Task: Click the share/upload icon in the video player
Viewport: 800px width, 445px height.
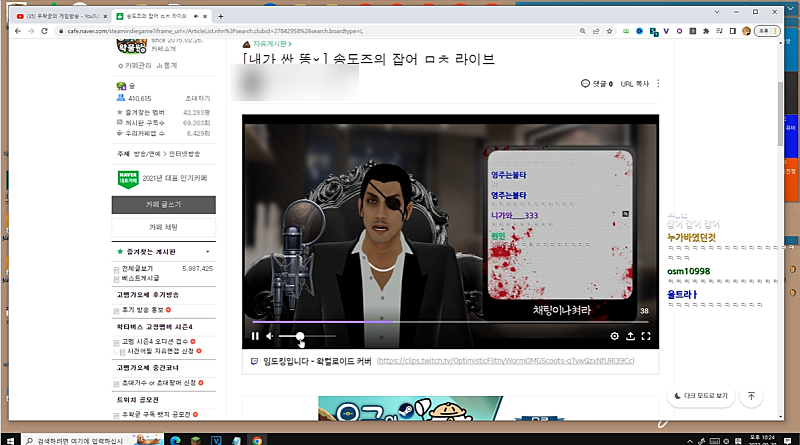Action: tap(631, 336)
